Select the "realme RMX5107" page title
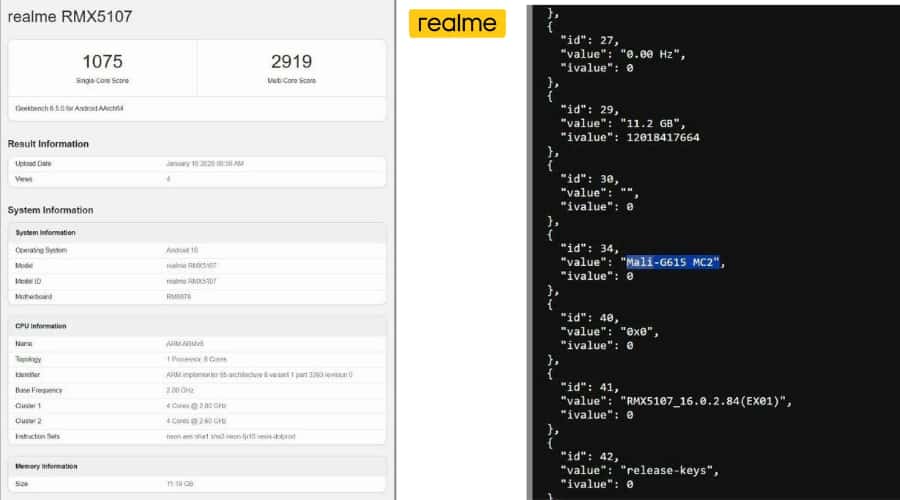The height and width of the screenshot is (500, 900). [70, 17]
